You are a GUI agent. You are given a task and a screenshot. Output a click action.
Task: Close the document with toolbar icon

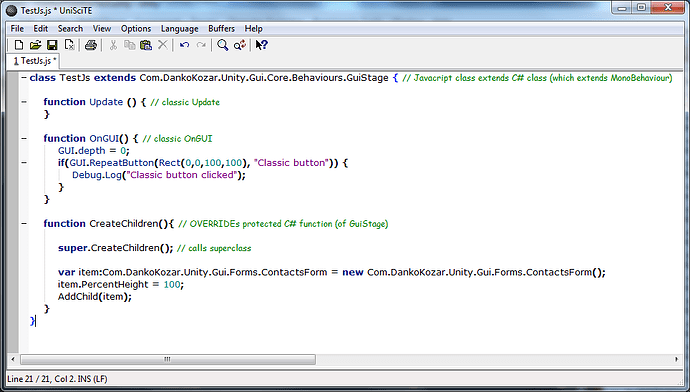(x=69, y=45)
